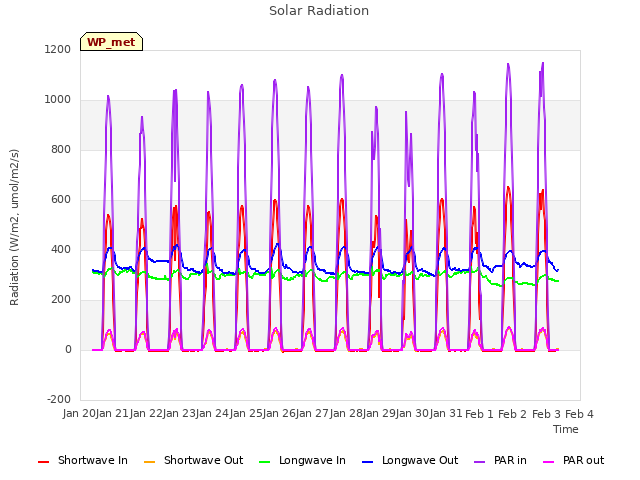Click the orange Shortwave Out legend swatch
The image size is (640, 480).
[x=149, y=462]
